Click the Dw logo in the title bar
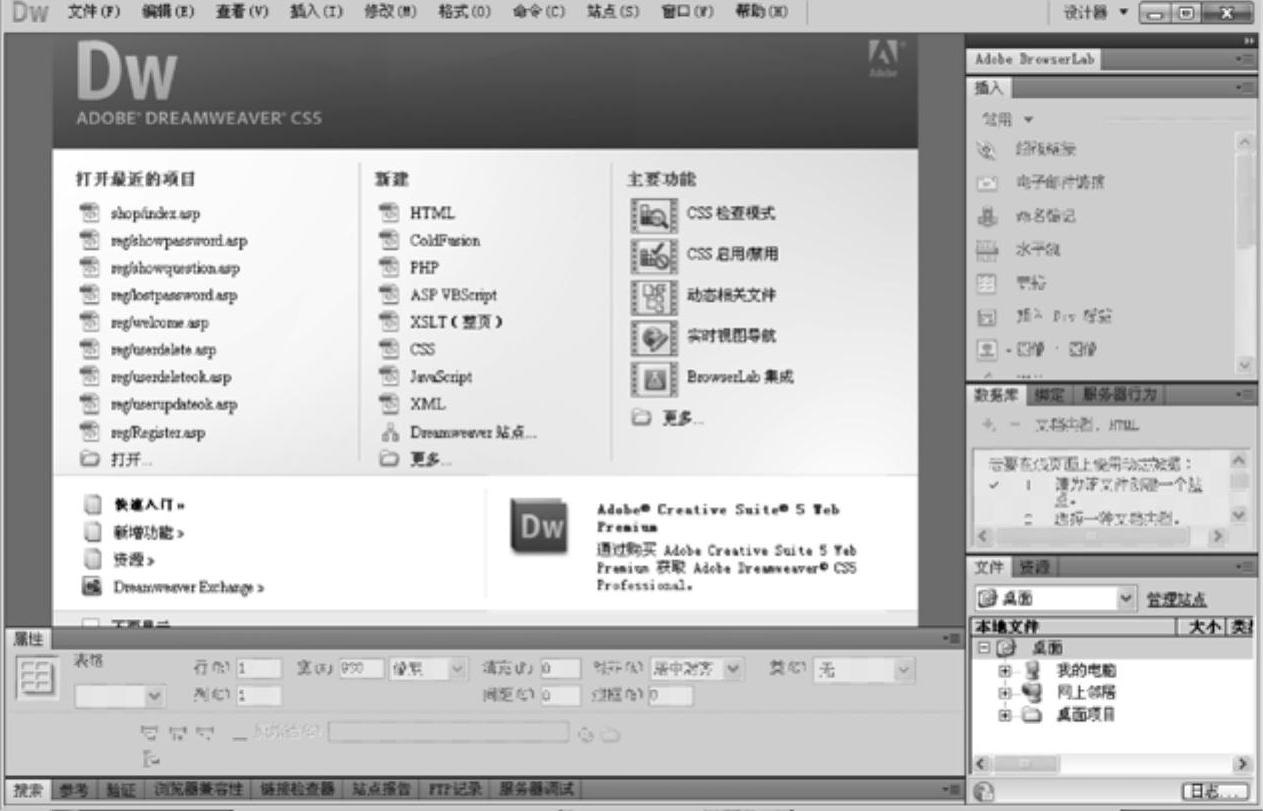 [x=30, y=13]
